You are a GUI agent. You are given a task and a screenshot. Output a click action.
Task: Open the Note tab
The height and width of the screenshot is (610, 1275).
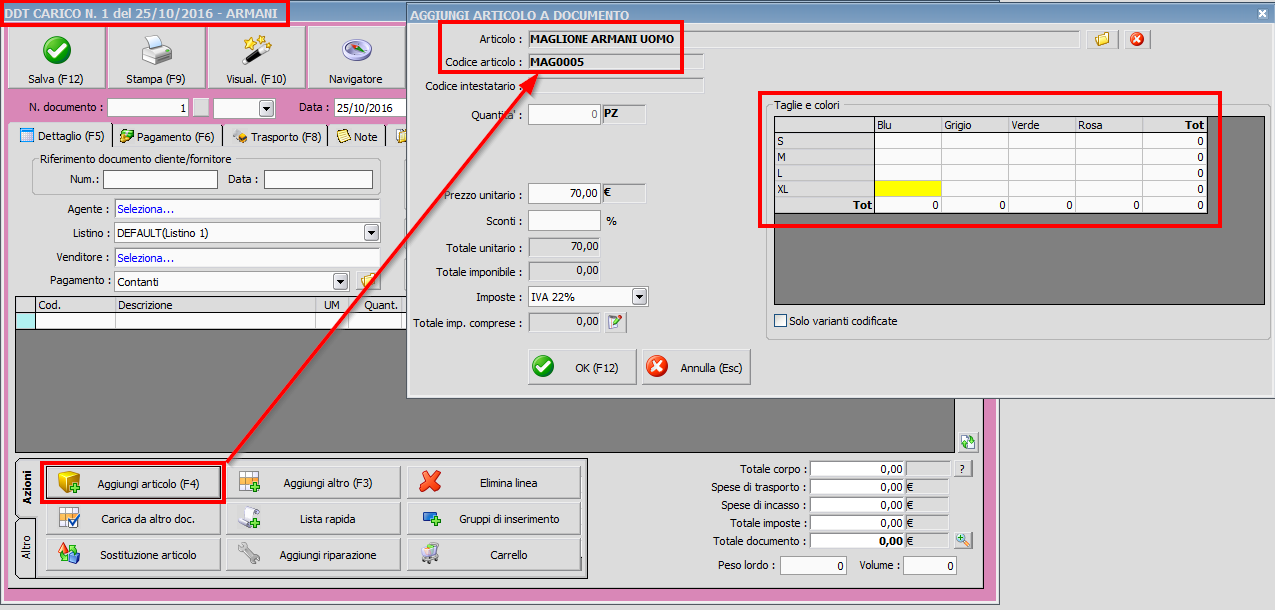pyautogui.click(x=358, y=136)
